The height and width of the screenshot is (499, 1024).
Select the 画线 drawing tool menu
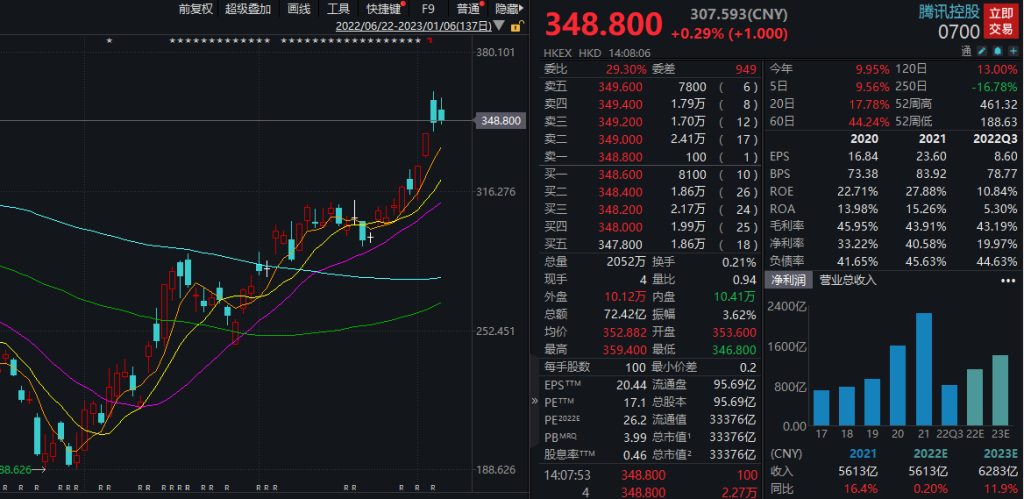click(x=299, y=8)
